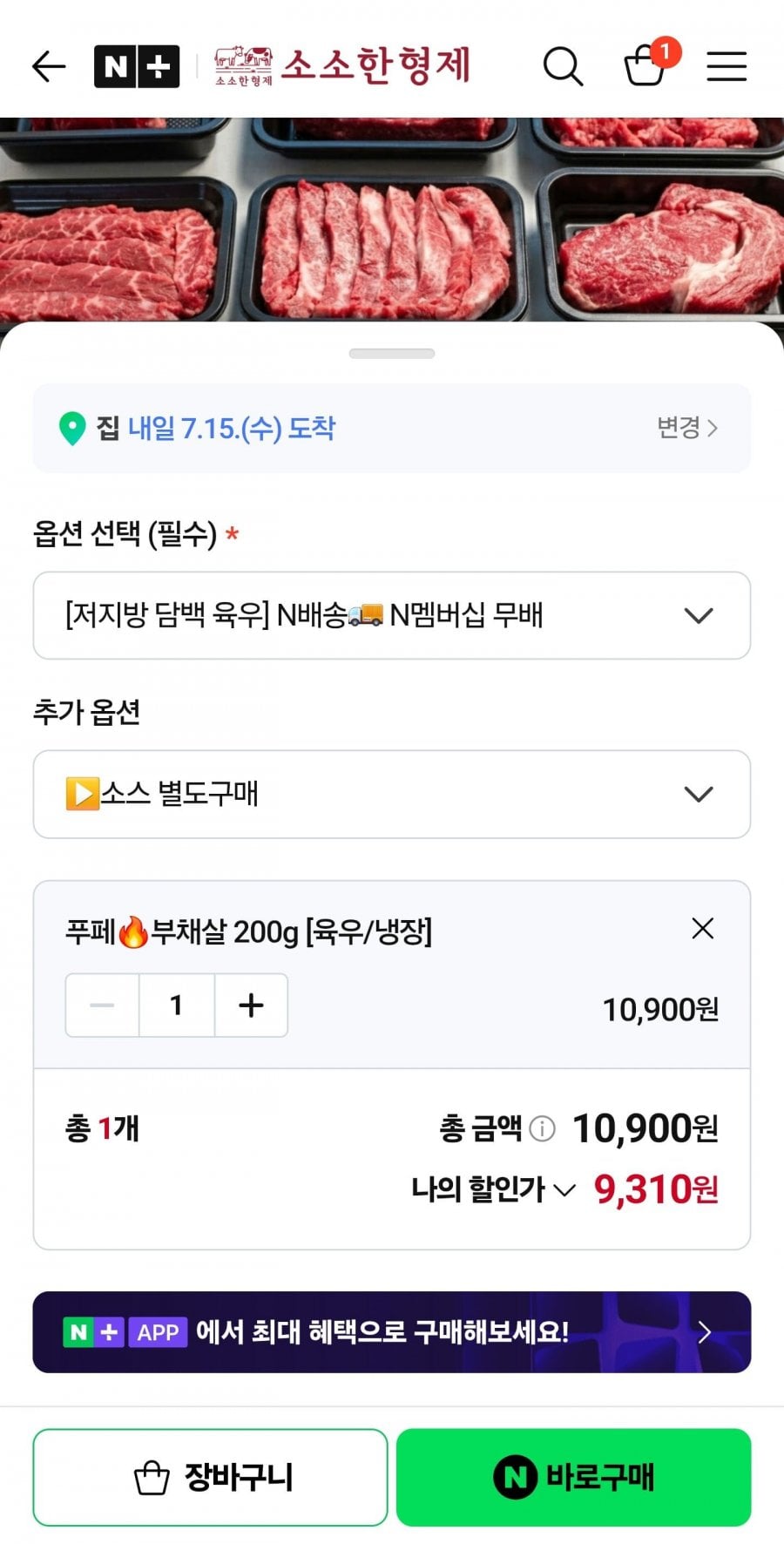
Task: Show total amount info icon
Action: click(x=542, y=1129)
